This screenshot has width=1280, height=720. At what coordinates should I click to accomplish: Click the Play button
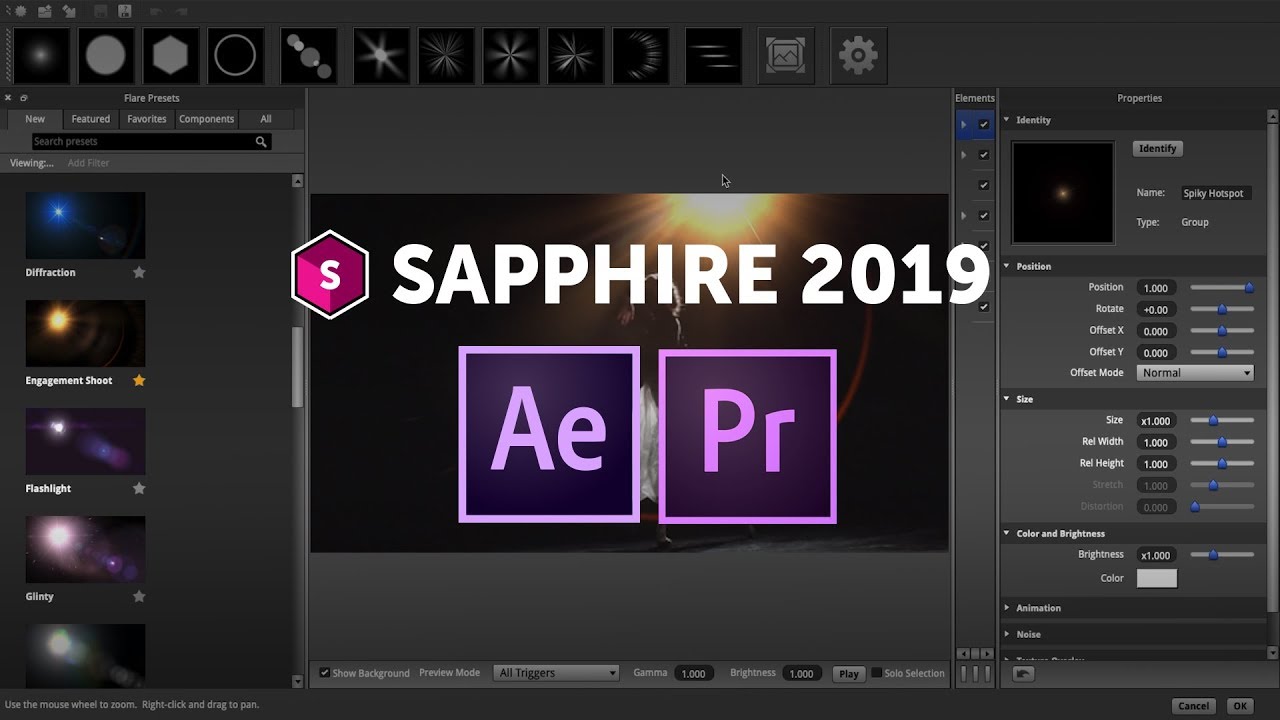point(849,674)
